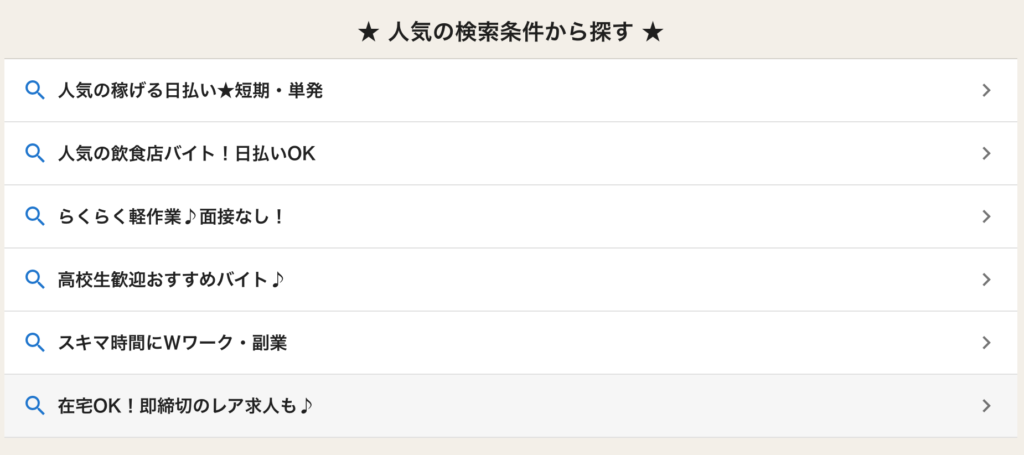The width and height of the screenshot is (1024, 455).
Task: Open chevron arrow for らくらく軽作業
Action: tap(987, 217)
